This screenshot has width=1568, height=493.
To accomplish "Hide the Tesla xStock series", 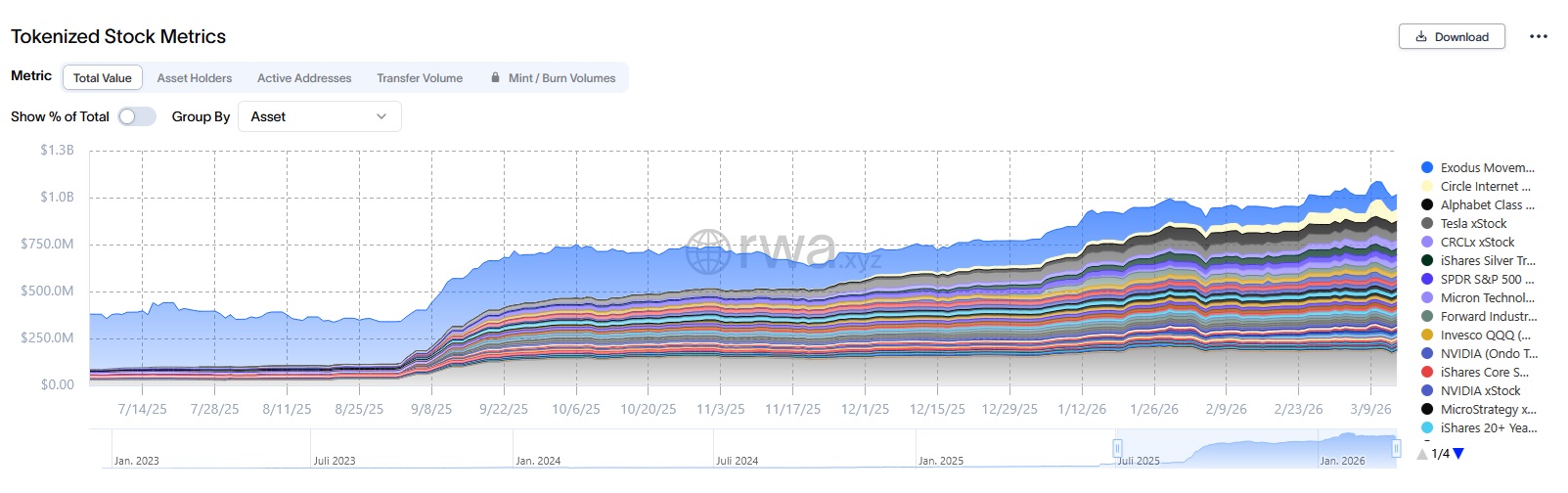I will 1473,223.
